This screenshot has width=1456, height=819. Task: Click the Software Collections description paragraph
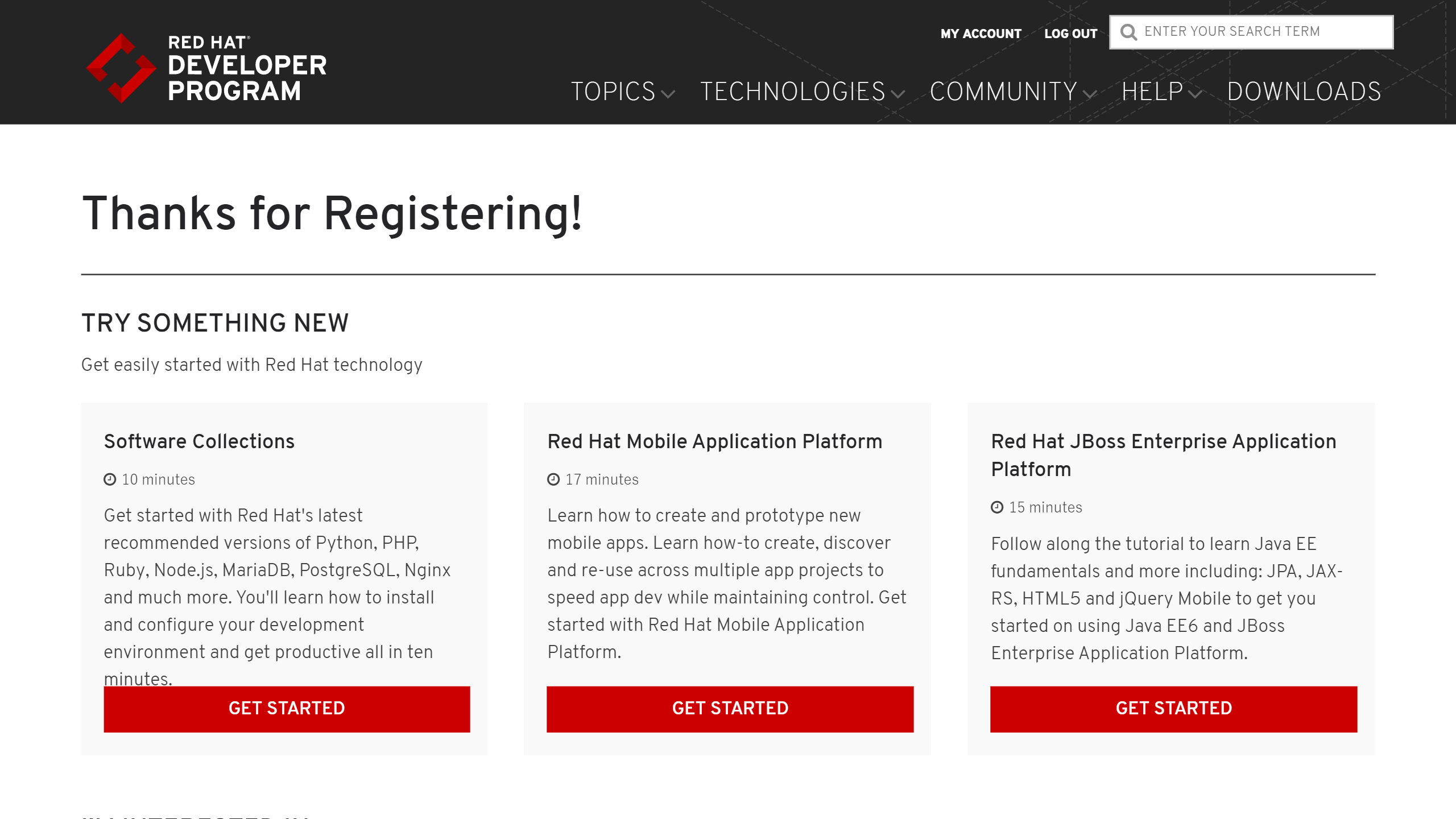pyautogui.click(x=277, y=597)
